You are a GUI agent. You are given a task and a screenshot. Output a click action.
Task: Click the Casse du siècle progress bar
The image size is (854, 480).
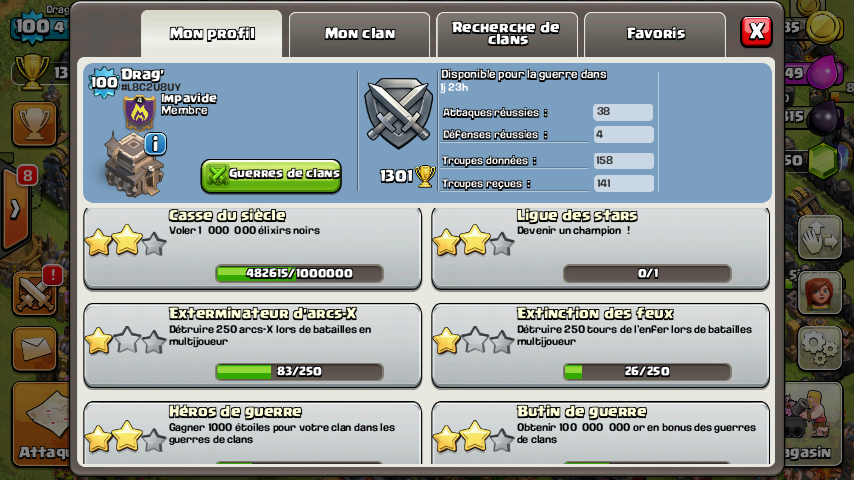point(300,273)
